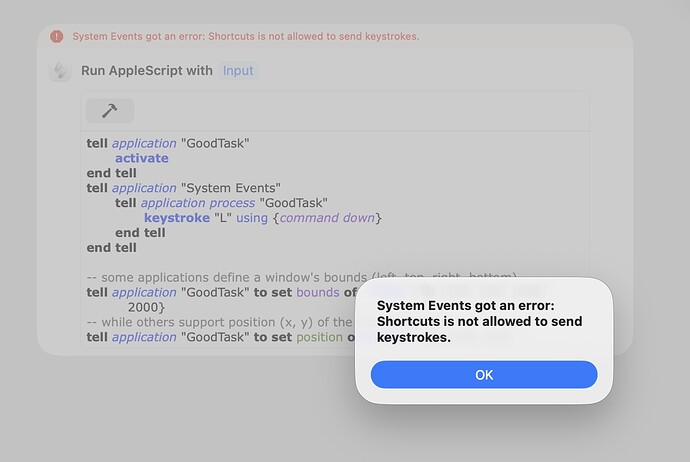
Task: Click the hammer compile script button
Action: [109, 111]
